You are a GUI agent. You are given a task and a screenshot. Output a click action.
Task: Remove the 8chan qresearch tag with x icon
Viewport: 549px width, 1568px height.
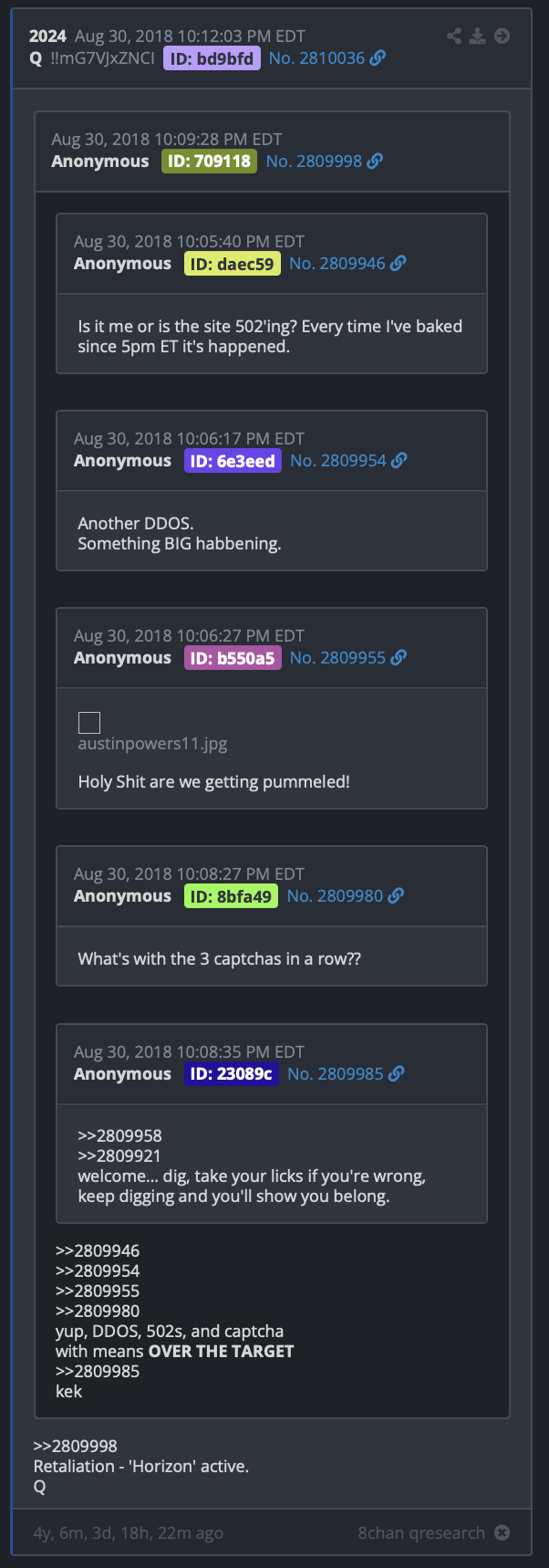point(502,1532)
